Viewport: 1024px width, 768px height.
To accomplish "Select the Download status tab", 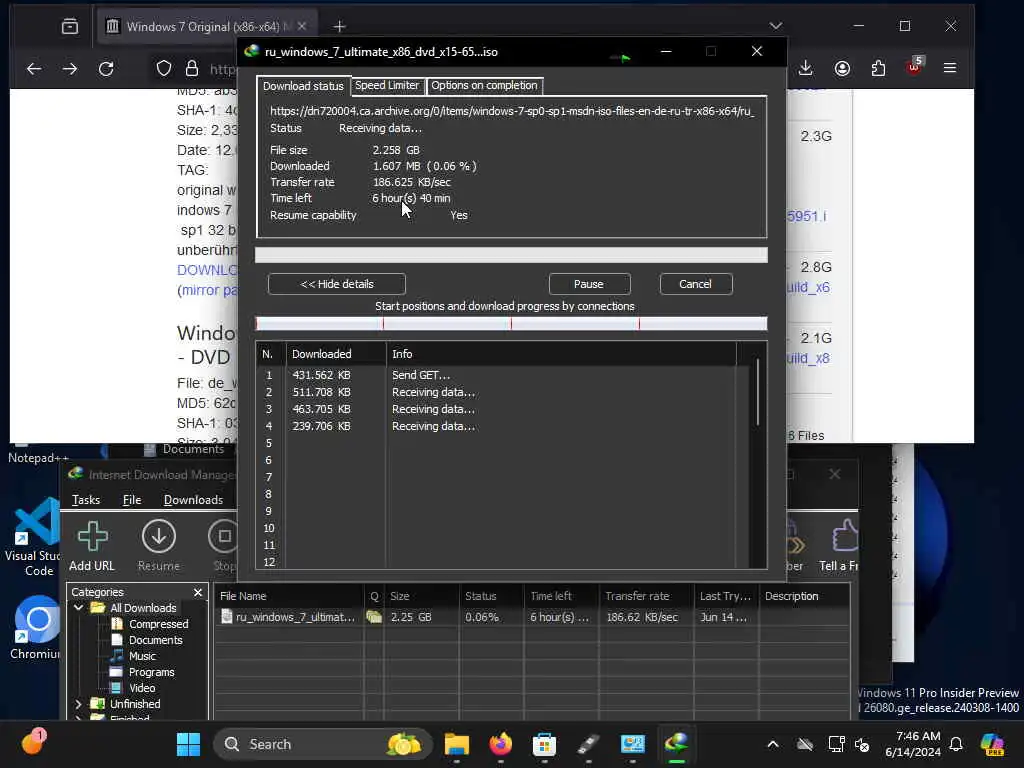I will pos(303,86).
